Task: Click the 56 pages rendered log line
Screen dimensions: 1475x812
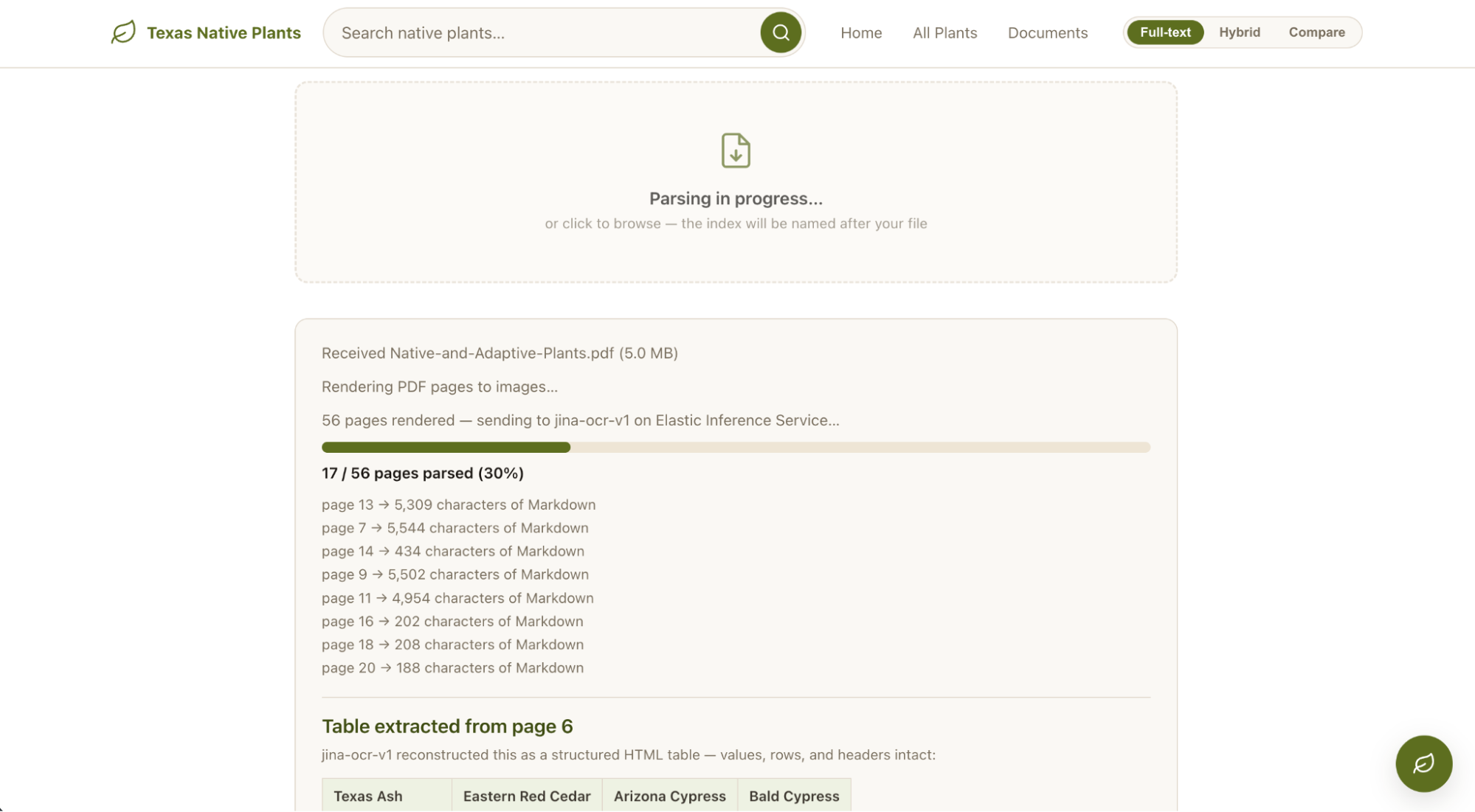Action: point(580,420)
